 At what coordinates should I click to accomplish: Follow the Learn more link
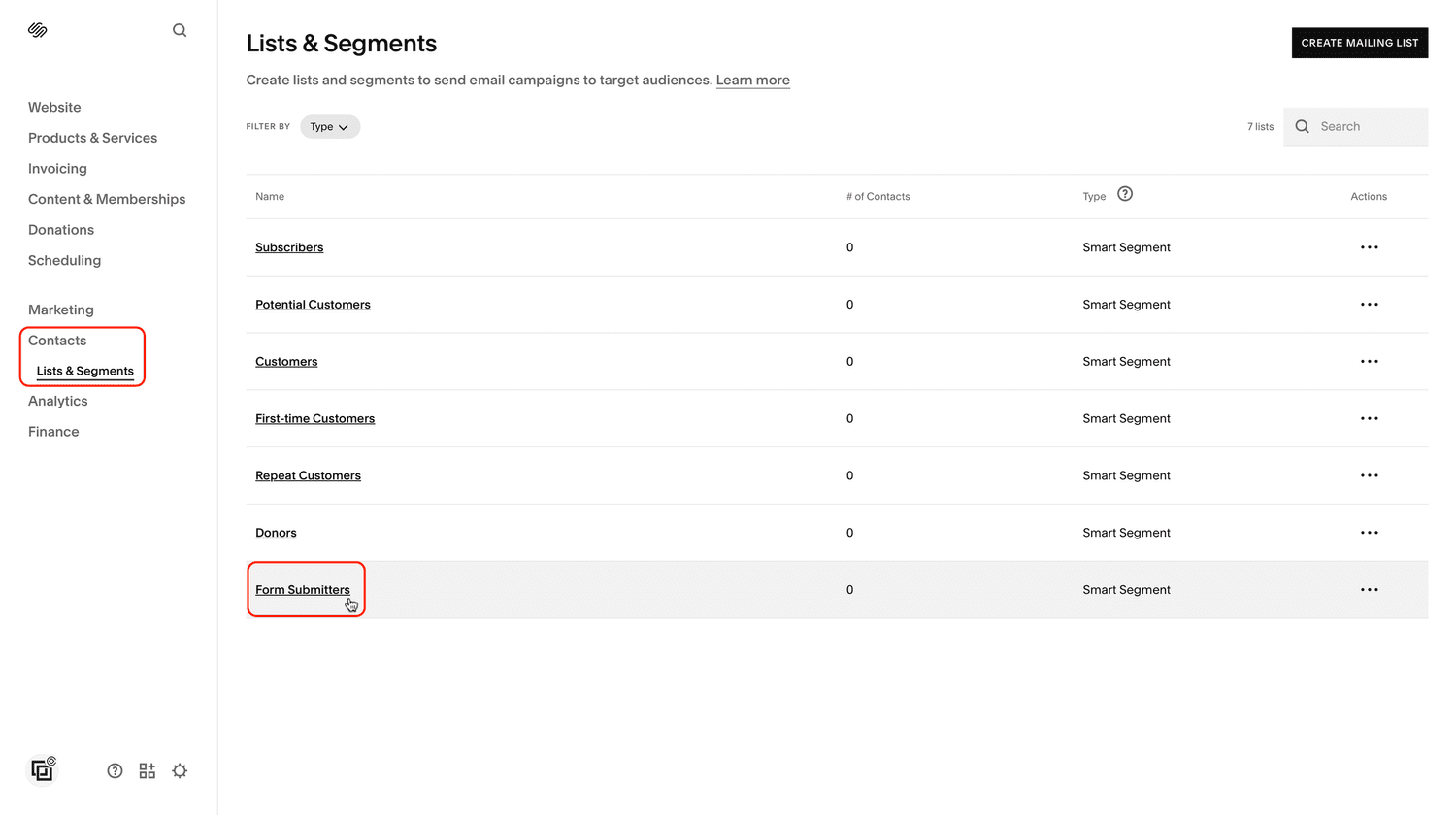tap(753, 81)
